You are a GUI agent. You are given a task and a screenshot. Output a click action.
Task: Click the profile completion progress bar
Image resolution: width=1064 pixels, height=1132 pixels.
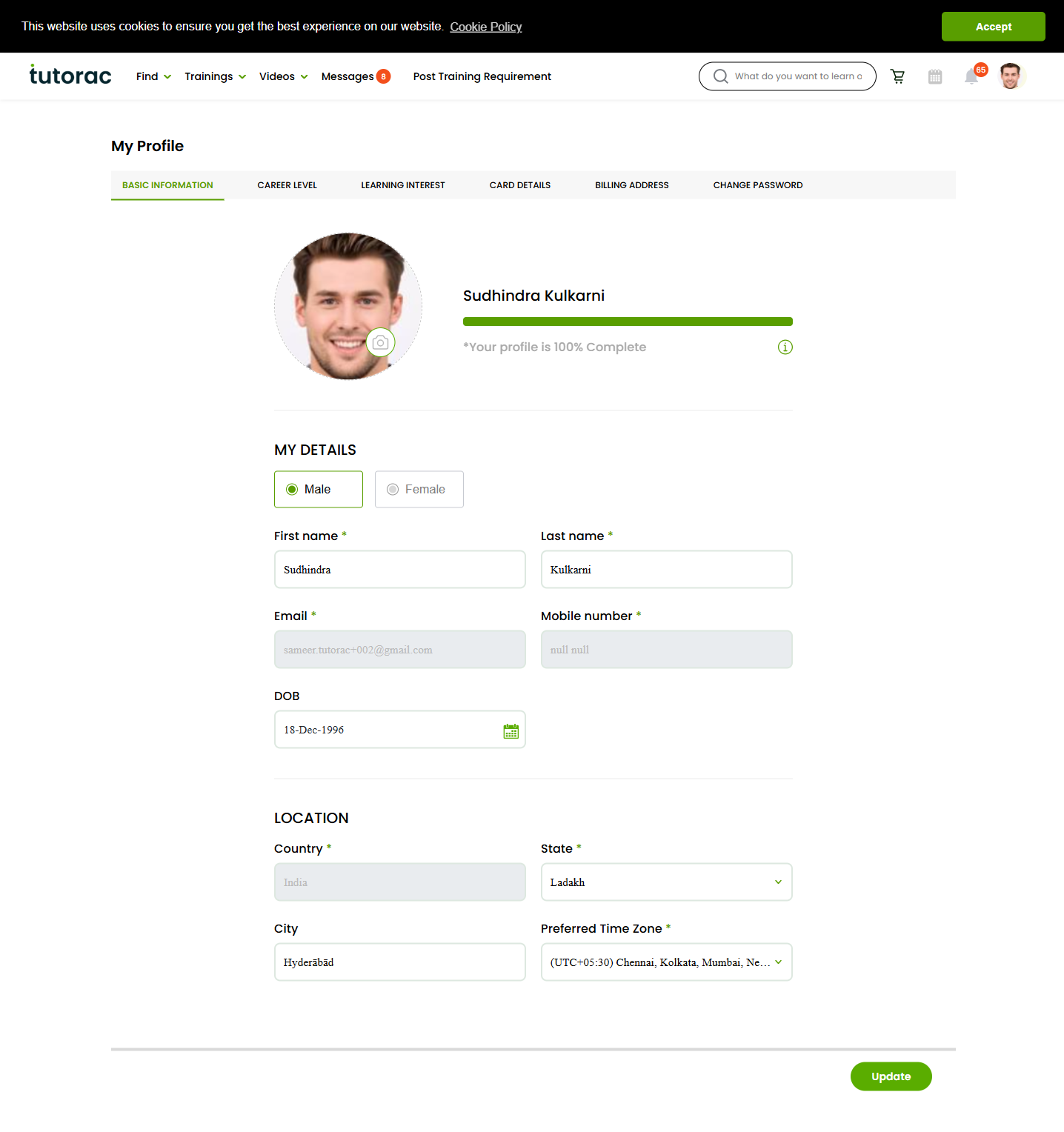(628, 322)
